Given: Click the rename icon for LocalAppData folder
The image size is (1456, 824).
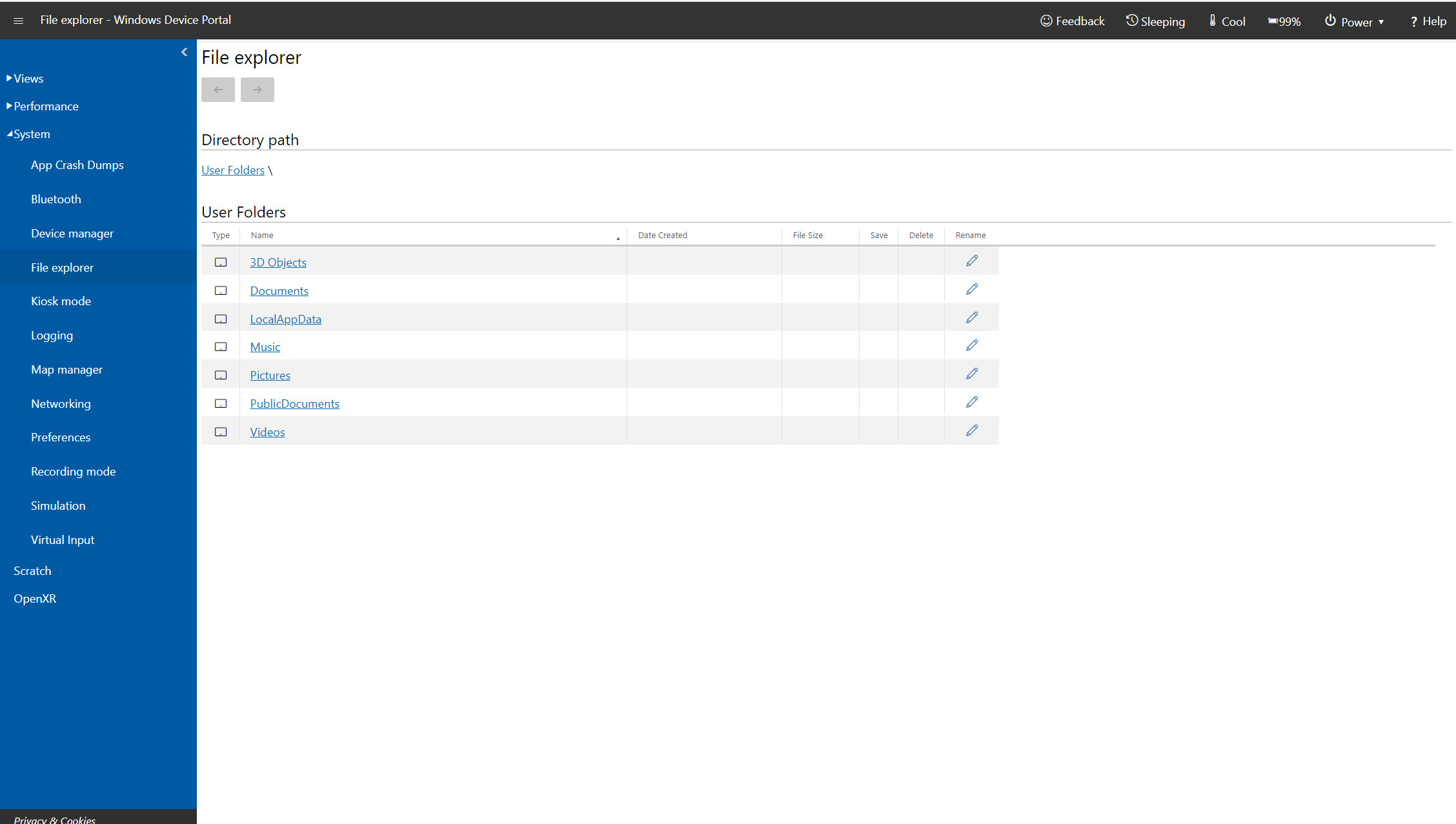Looking at the screenshot, I should coord(971,317).
